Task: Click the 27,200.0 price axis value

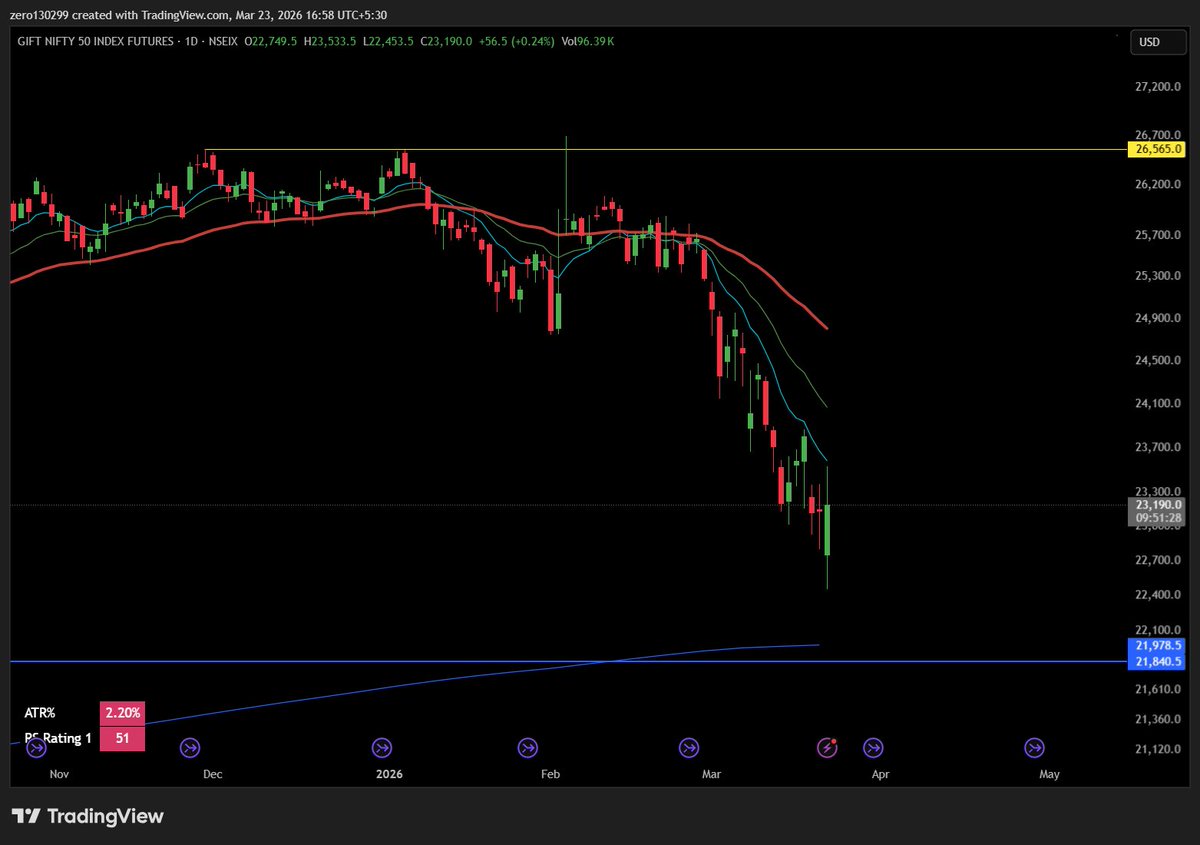Action: coord(1158,87)
